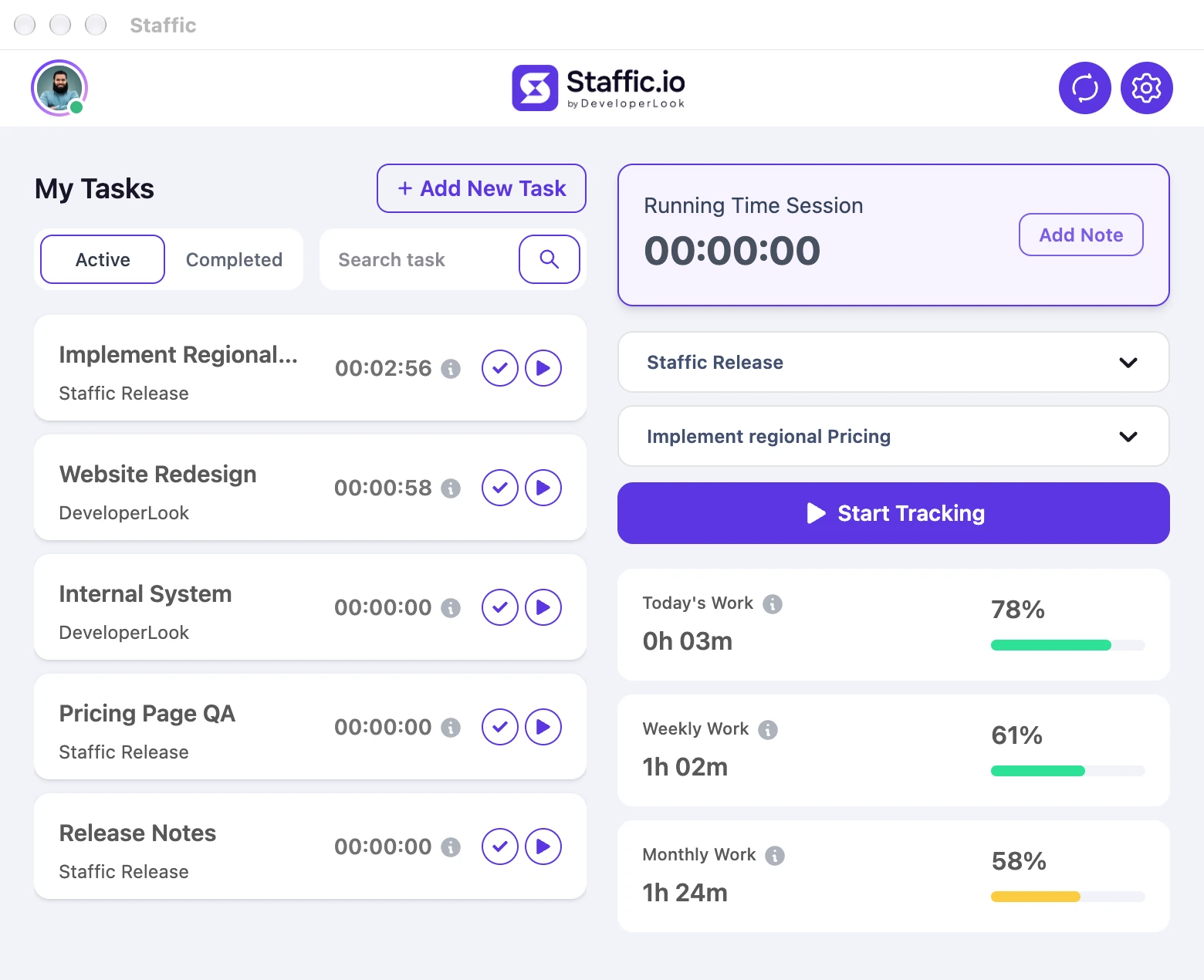Open the Implement regional Pricing task dropdown
This screenshot has width=1204, height=980.
point(894,436)
